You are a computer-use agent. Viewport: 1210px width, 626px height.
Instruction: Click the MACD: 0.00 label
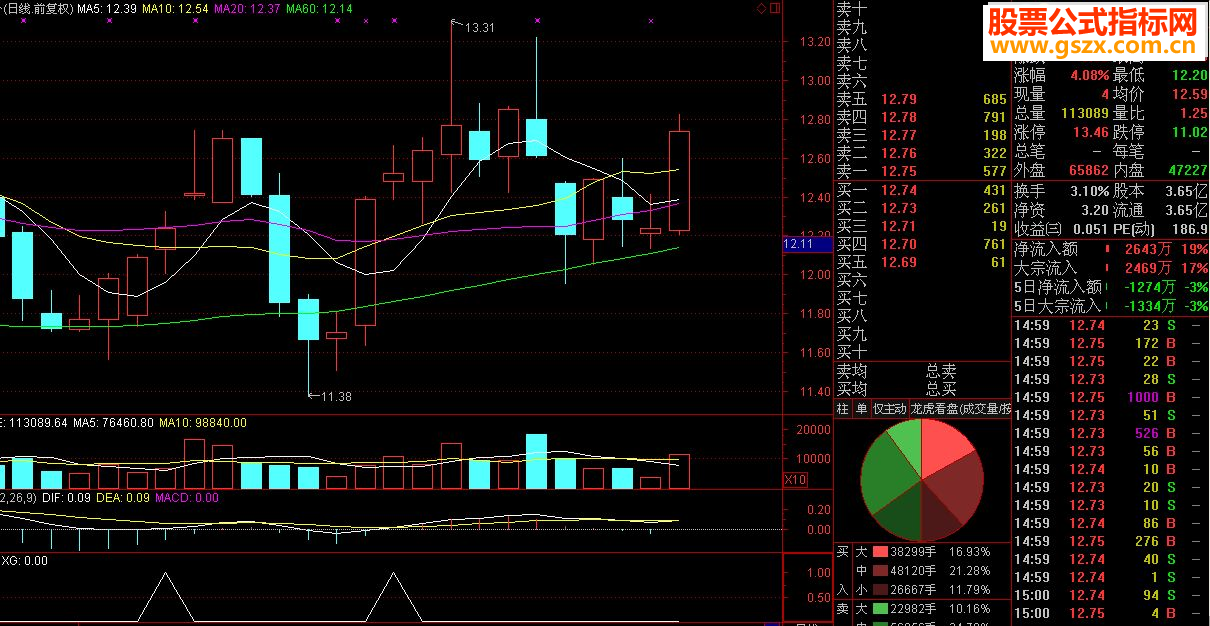pyautogui.click(x=187, y=497)
